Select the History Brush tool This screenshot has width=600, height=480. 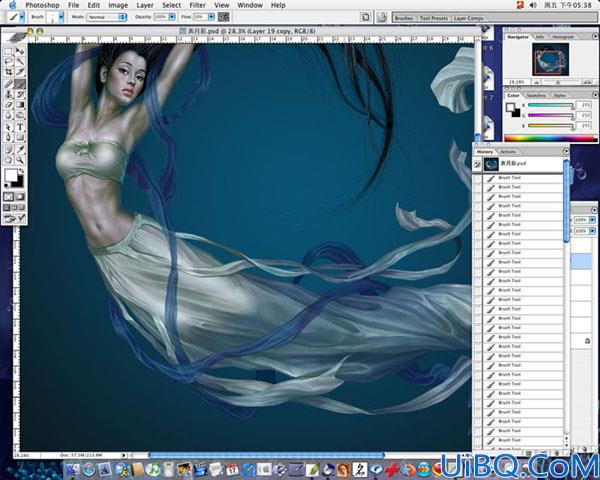(x=20, y=94)
